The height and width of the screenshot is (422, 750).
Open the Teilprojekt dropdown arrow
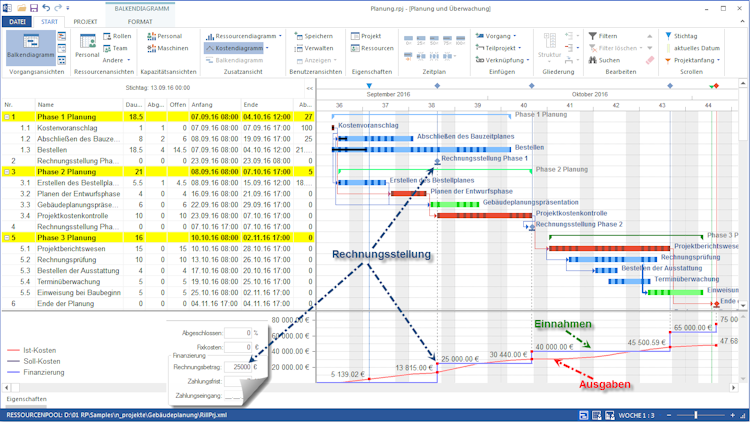(520, 48)
